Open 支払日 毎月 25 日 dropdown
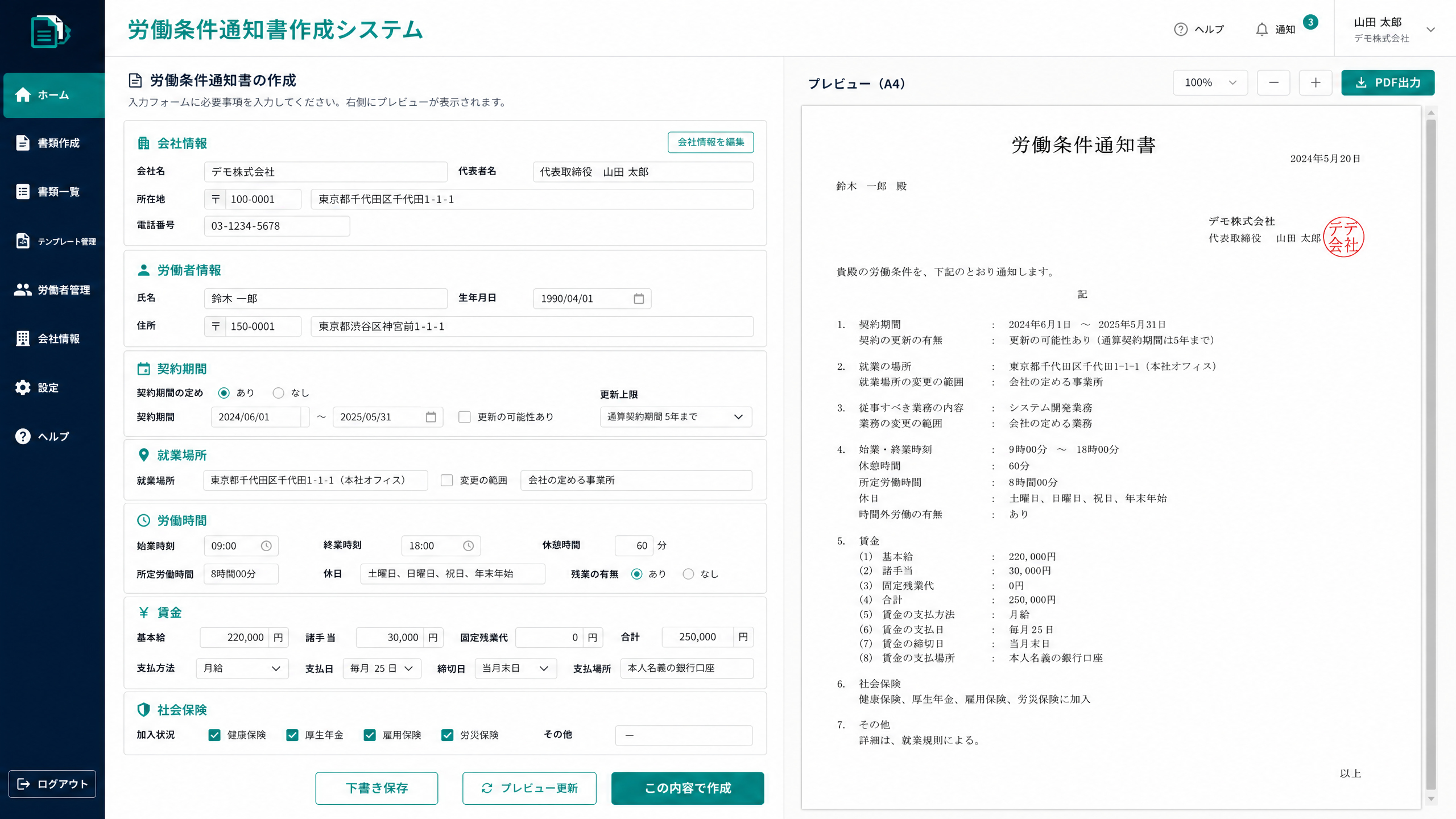Viewport: 1456px width, 819px height. pos(382,668)
